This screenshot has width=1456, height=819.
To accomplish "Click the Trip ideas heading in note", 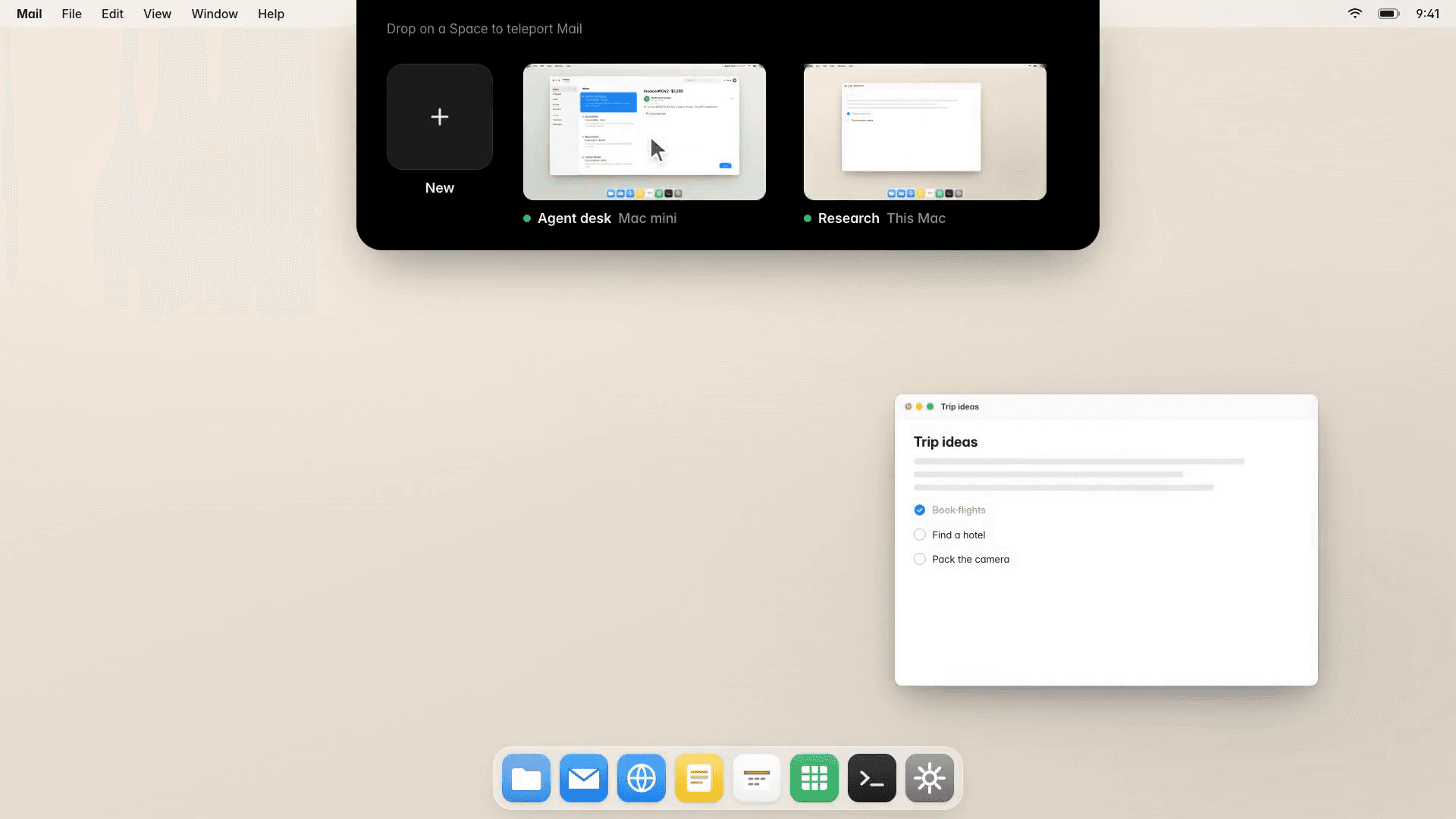I will (x=946, y=442).
